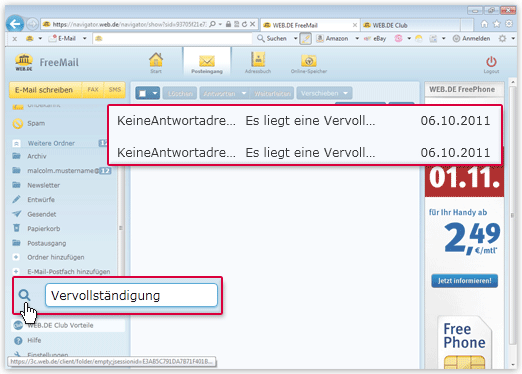Open the Online-Speicher tab
Viewport: 522px width, 374px height.
[309, 64]
